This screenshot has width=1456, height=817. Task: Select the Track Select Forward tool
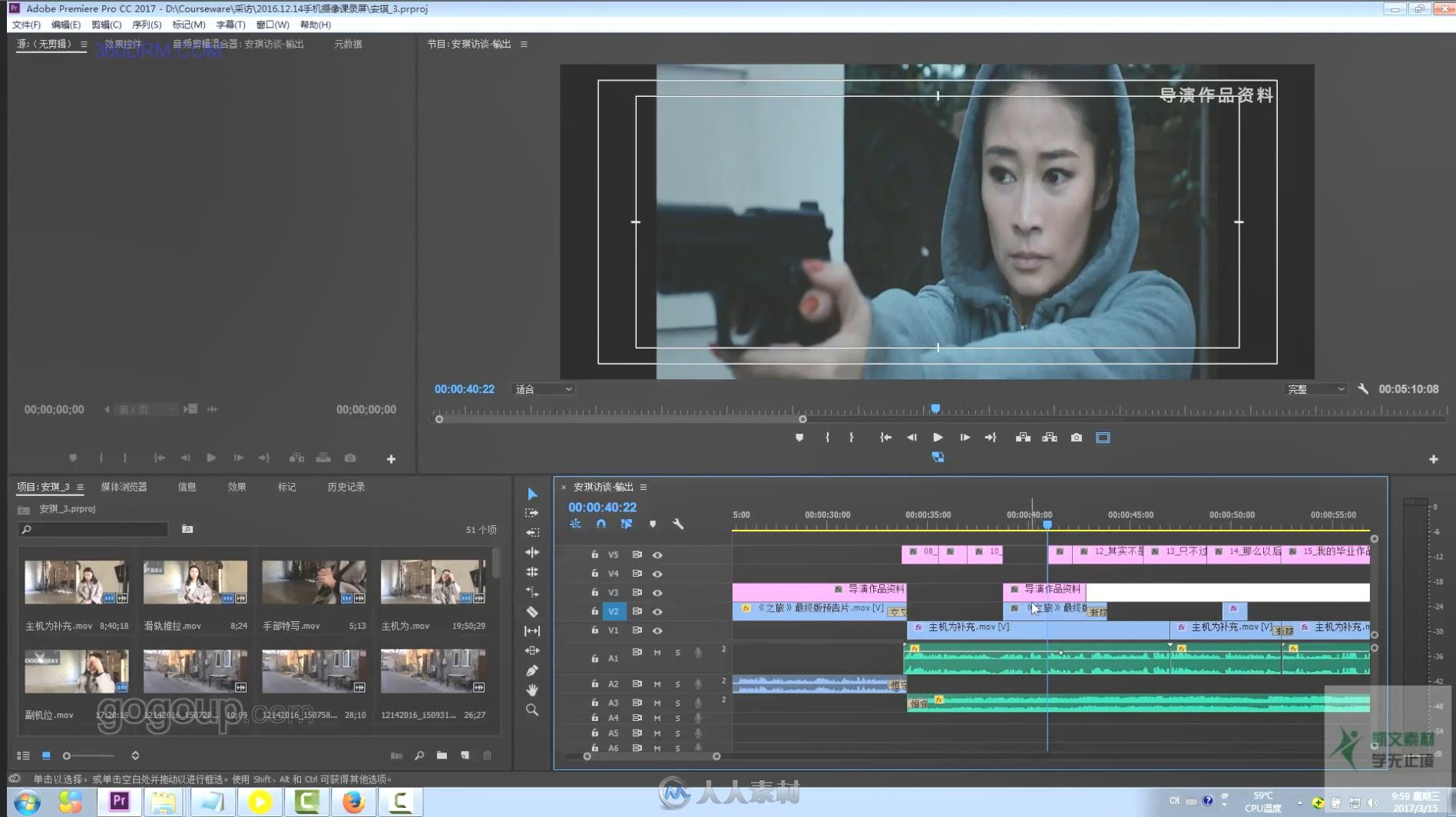pos(532,513)
